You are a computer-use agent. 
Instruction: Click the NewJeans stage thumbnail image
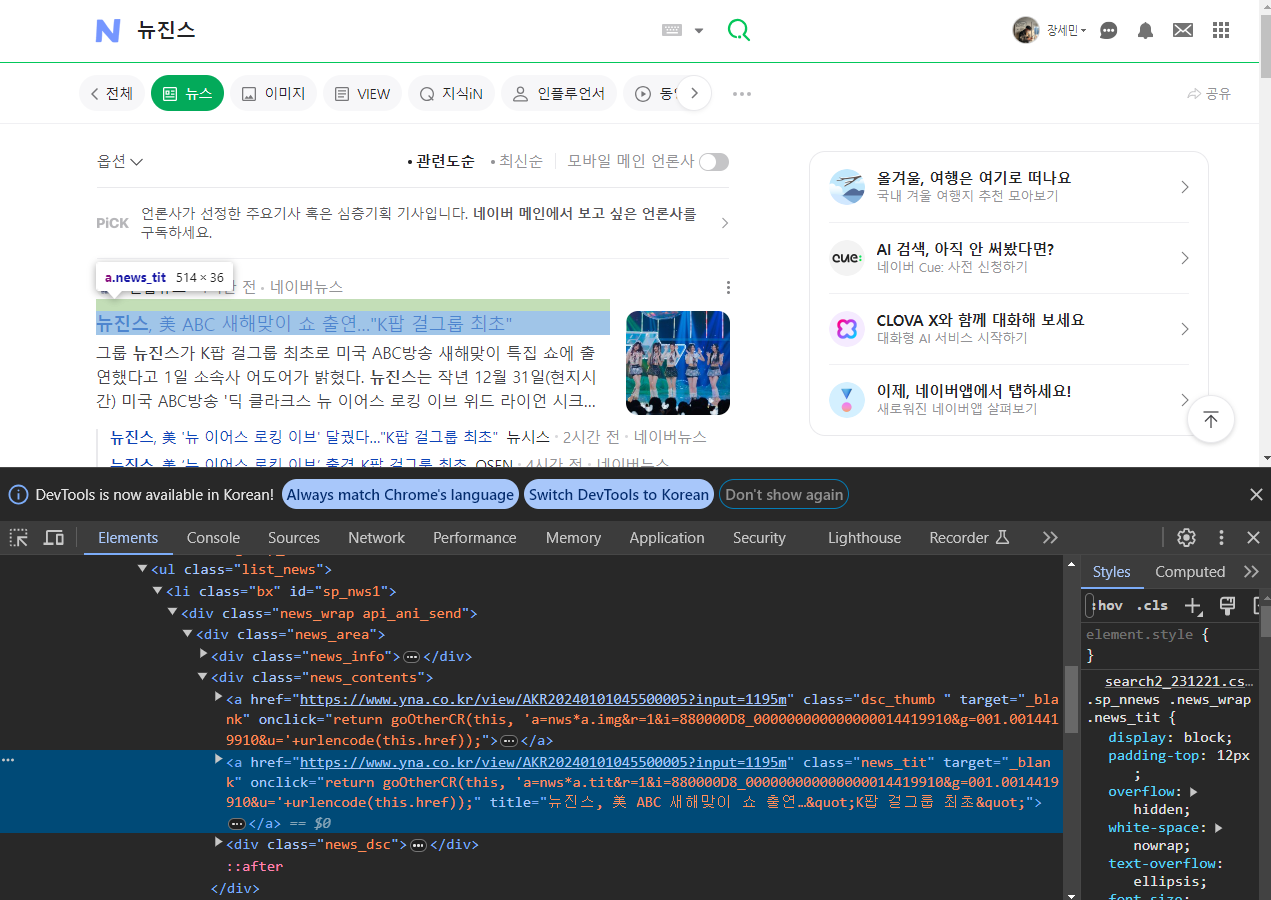tap(678, 363)
